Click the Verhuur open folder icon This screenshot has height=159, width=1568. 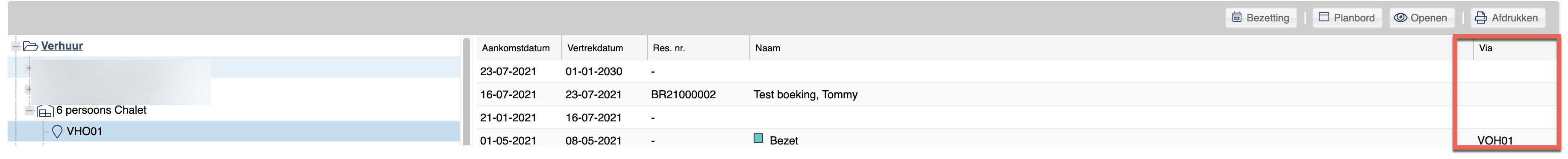(30, 46)
